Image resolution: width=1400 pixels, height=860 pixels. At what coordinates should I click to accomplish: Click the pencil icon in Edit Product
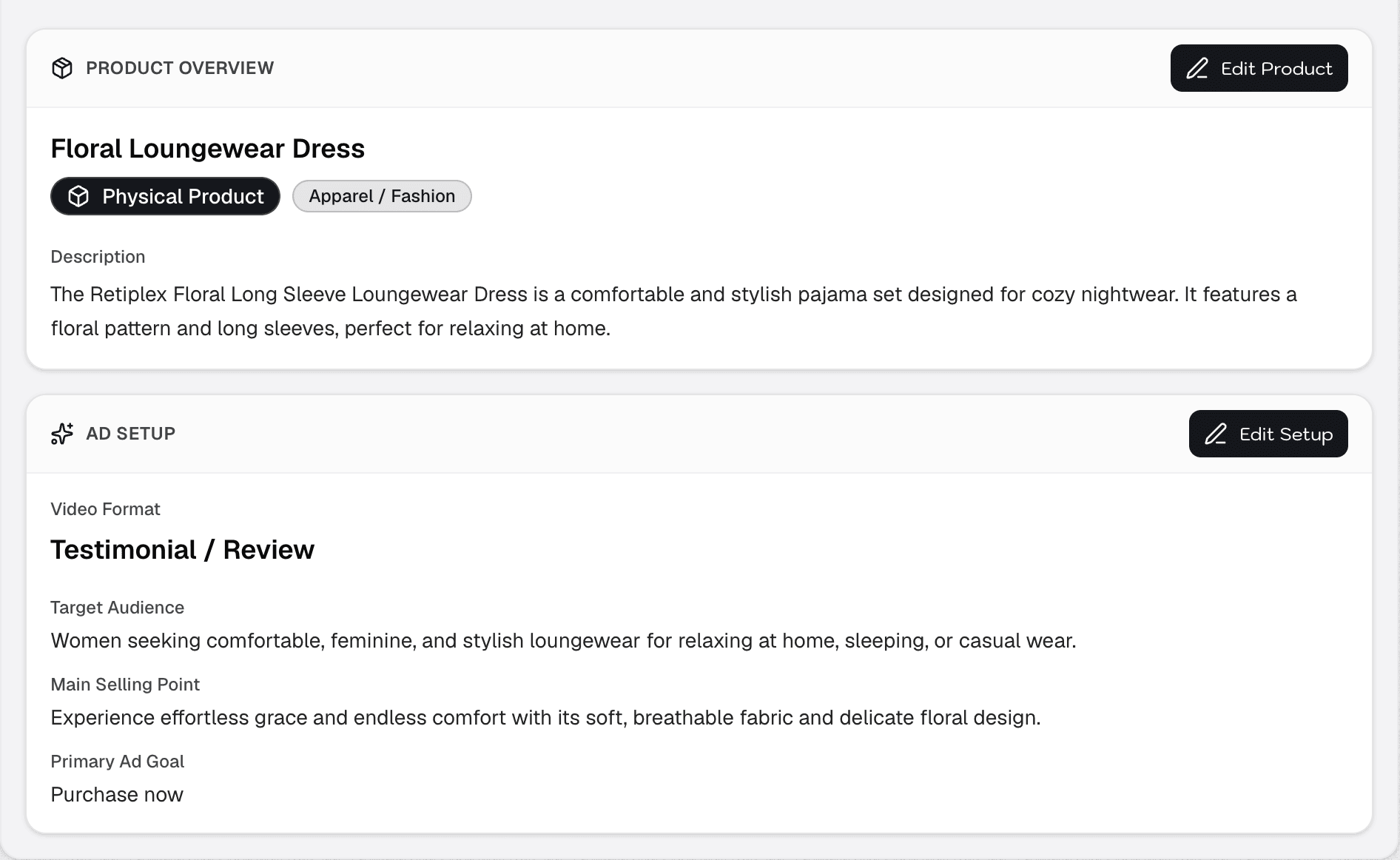tap(1197, 69)
